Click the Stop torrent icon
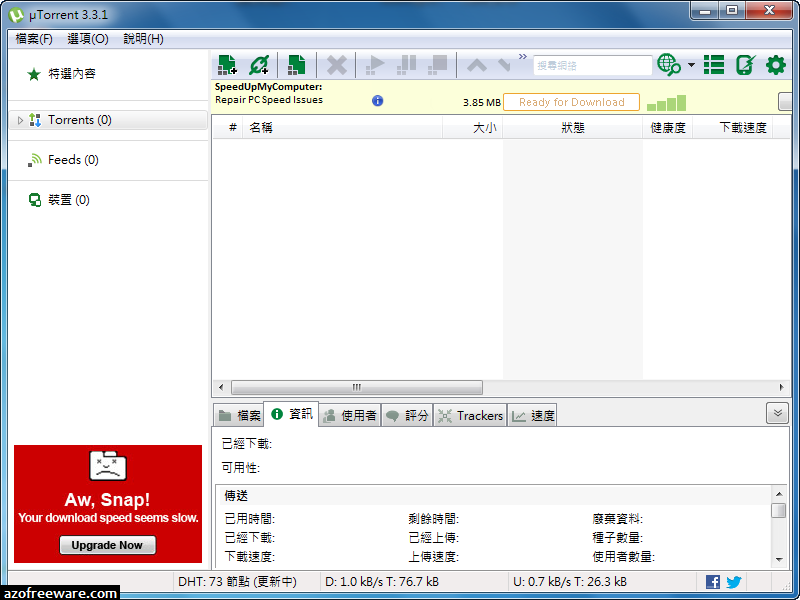The height and width of the screenshot is (600, 800). click(438, 65)
